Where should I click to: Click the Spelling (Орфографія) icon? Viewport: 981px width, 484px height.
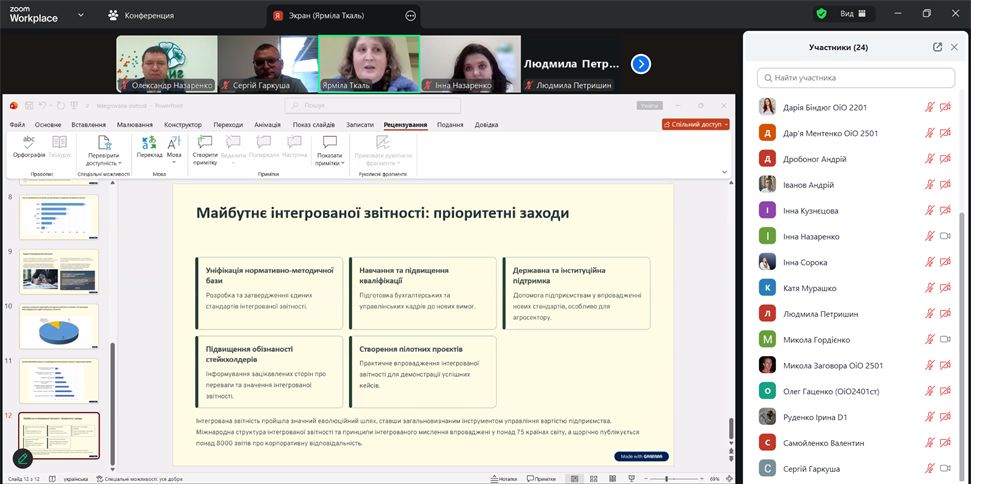(29, 145)
